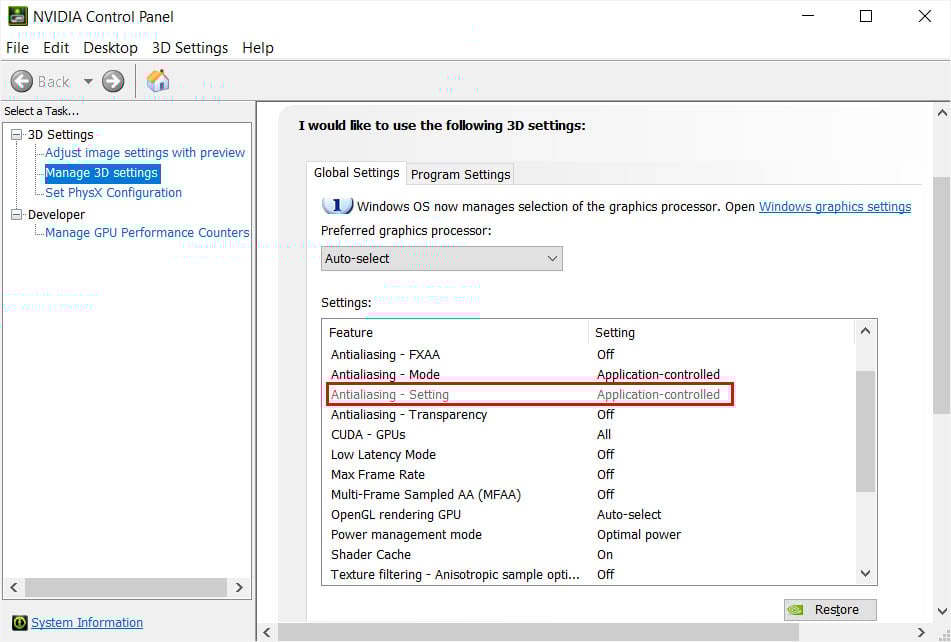
Task: Click the All value for CUDA - GPUs
Action: [604, 435]
